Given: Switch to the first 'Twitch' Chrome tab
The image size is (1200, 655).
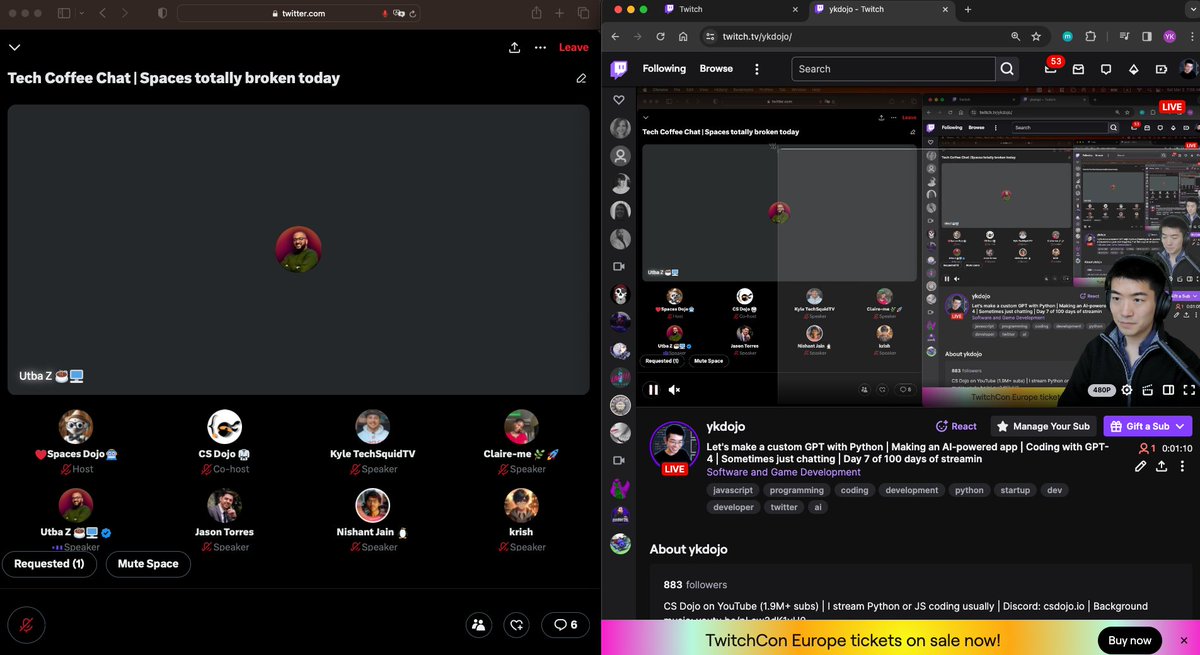Looking at the screenshot, I should tap(734, 10).
